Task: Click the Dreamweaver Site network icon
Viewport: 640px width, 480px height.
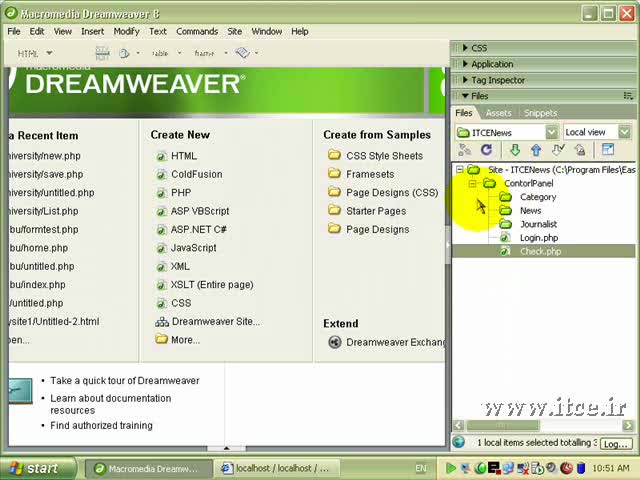Action: [162, 322]
